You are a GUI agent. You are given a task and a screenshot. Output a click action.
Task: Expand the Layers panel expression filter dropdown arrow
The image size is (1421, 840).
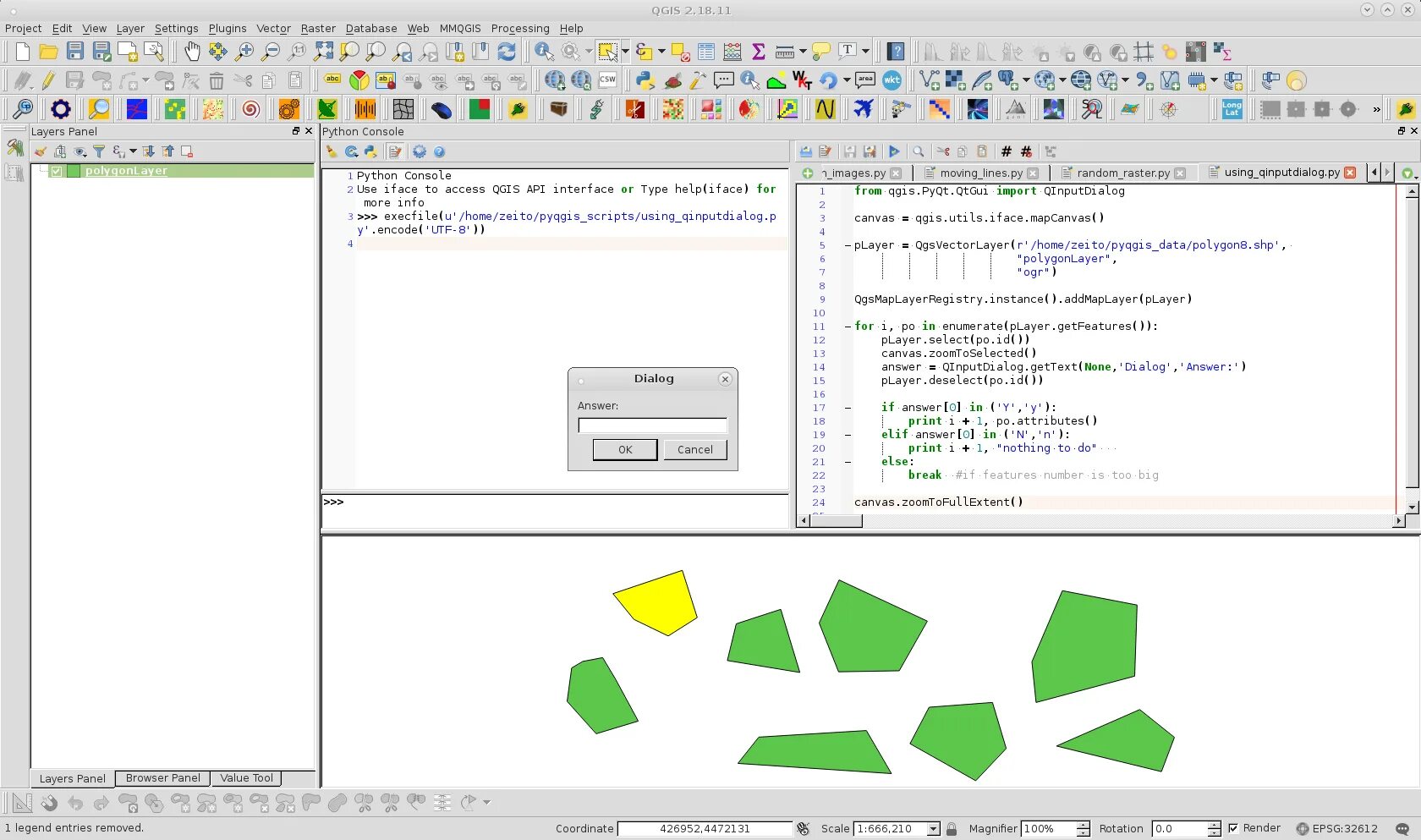133,151
